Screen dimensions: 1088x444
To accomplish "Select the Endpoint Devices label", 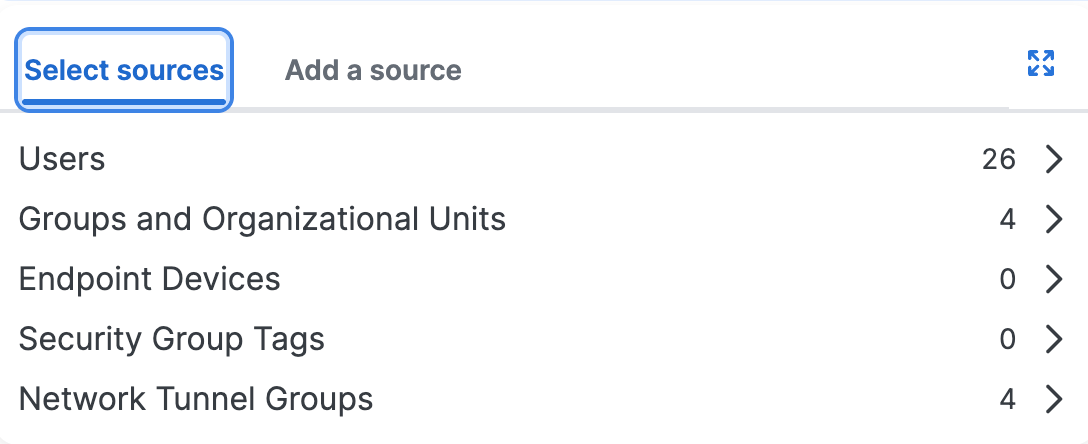I will tap(150, 279).
